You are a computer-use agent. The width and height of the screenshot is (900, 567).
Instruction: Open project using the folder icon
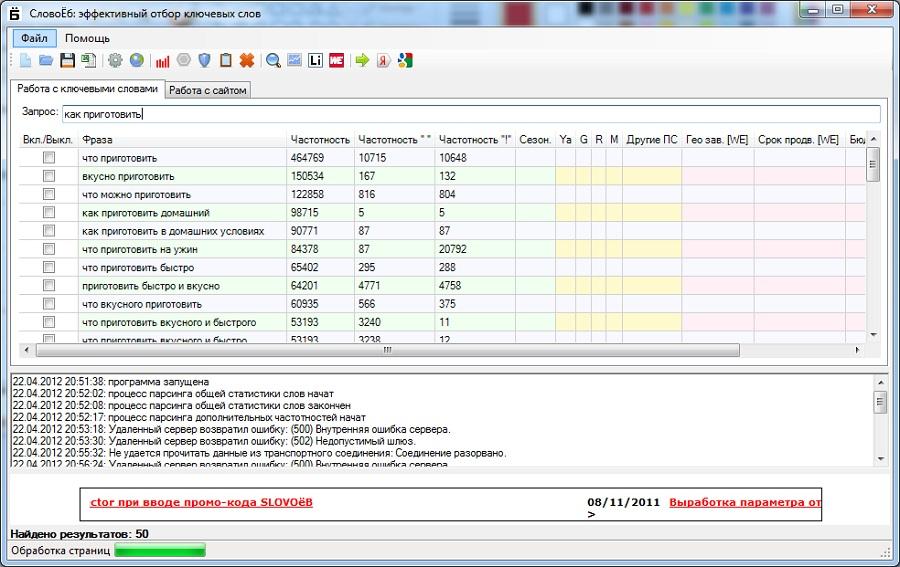click(46, 60)
